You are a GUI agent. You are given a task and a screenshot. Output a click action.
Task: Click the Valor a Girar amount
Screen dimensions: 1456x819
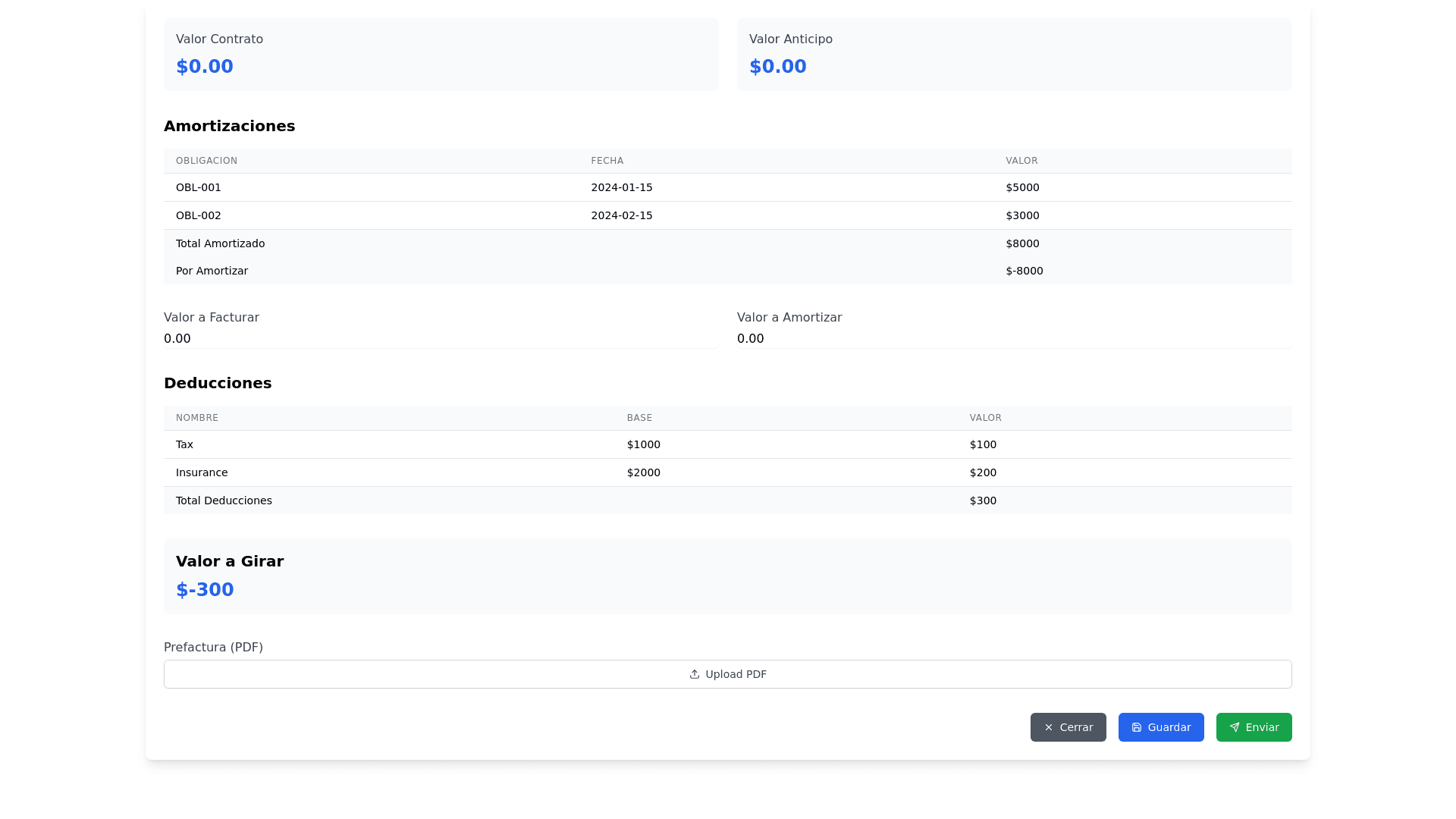[205, 590]
